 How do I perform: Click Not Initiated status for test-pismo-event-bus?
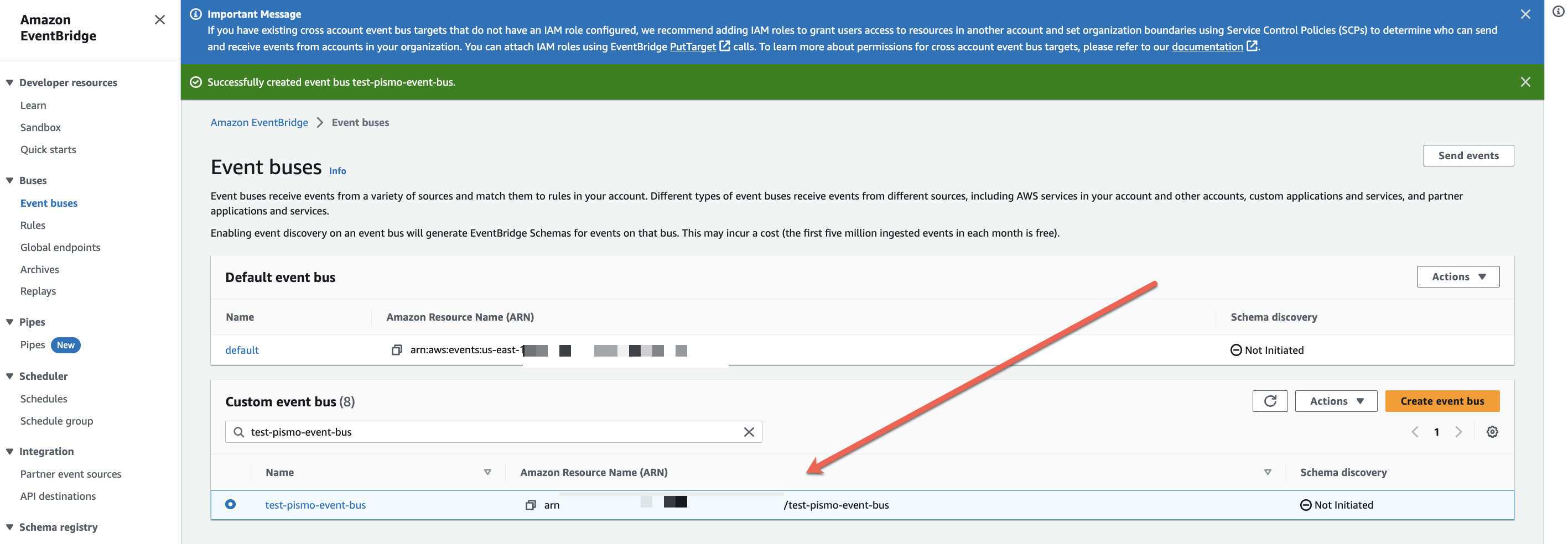click(1336, 505)
